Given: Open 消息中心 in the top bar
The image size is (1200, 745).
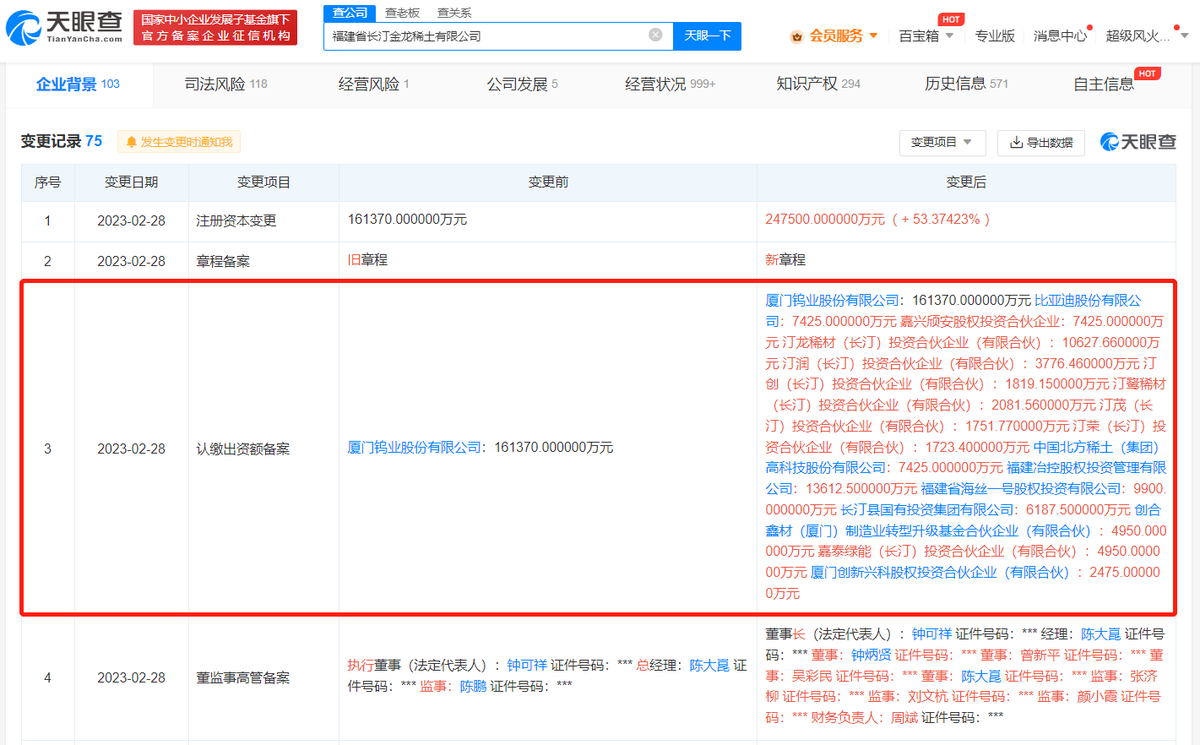Looking at the screenshot, I should pyautogui.click(x=1060, y=36).
